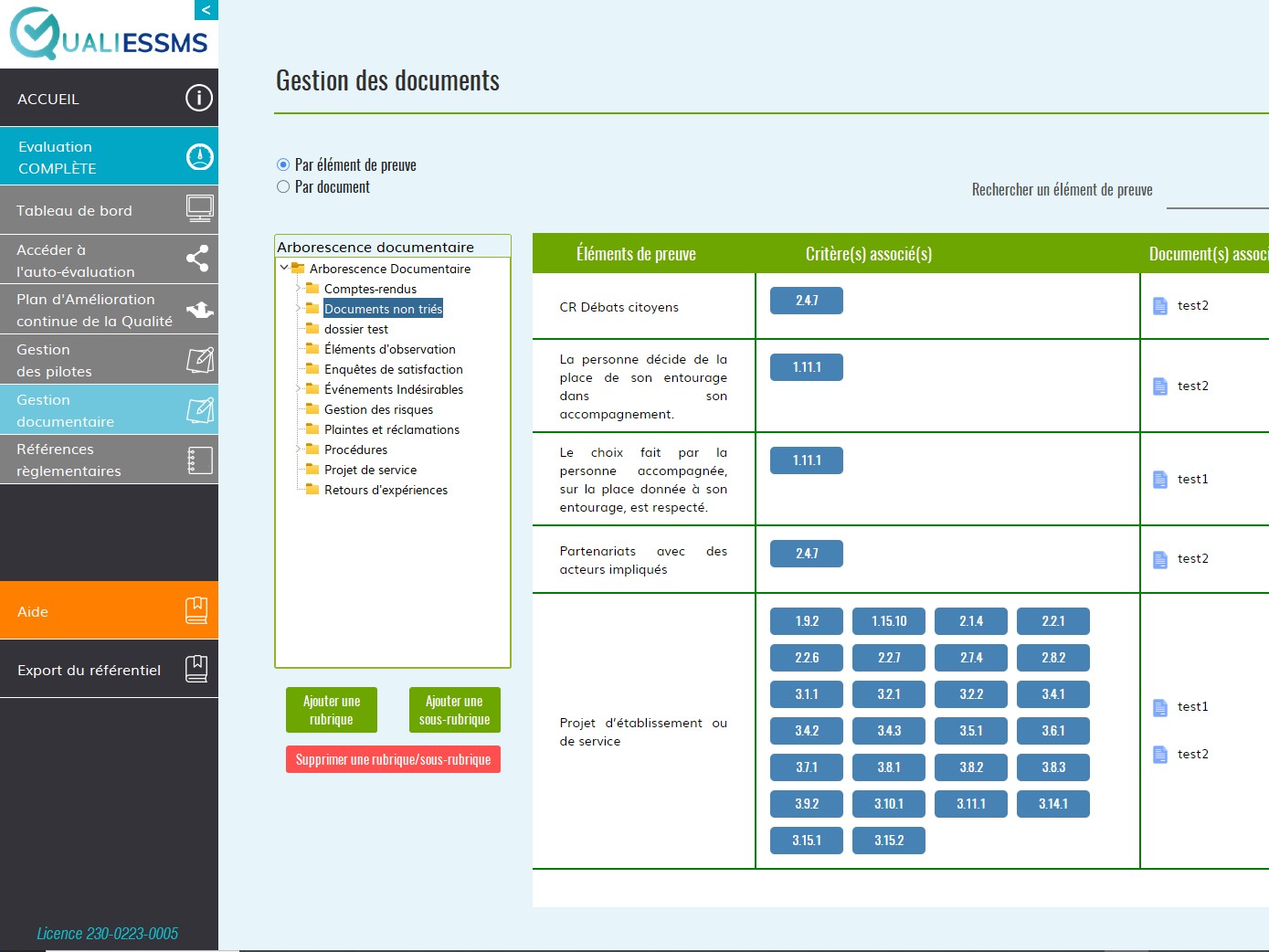Select the 'Par document' radio button
The width and height of the screenshot is (1269, 952).
coord(283,187)
